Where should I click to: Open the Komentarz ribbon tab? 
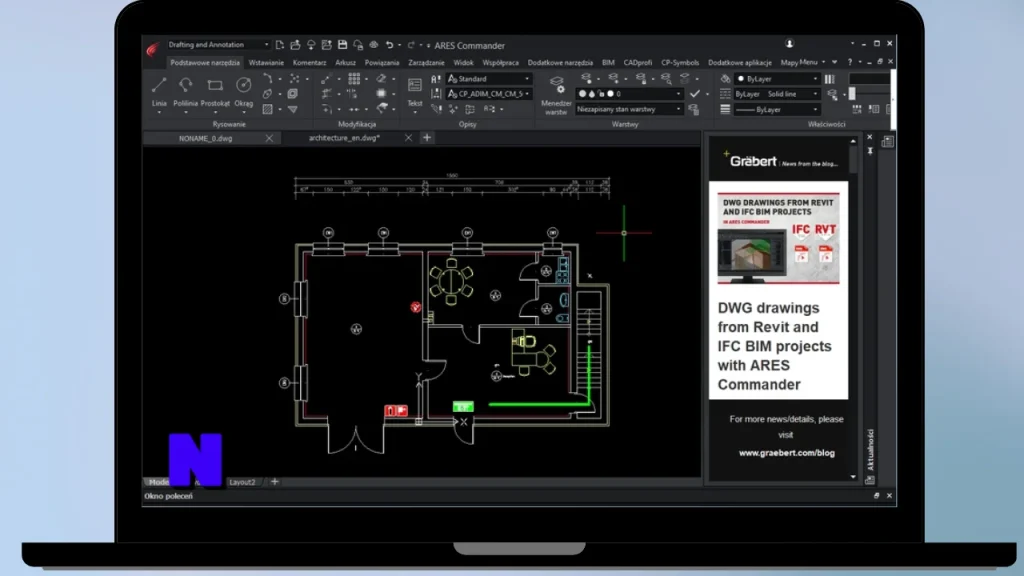pos(309,63)
